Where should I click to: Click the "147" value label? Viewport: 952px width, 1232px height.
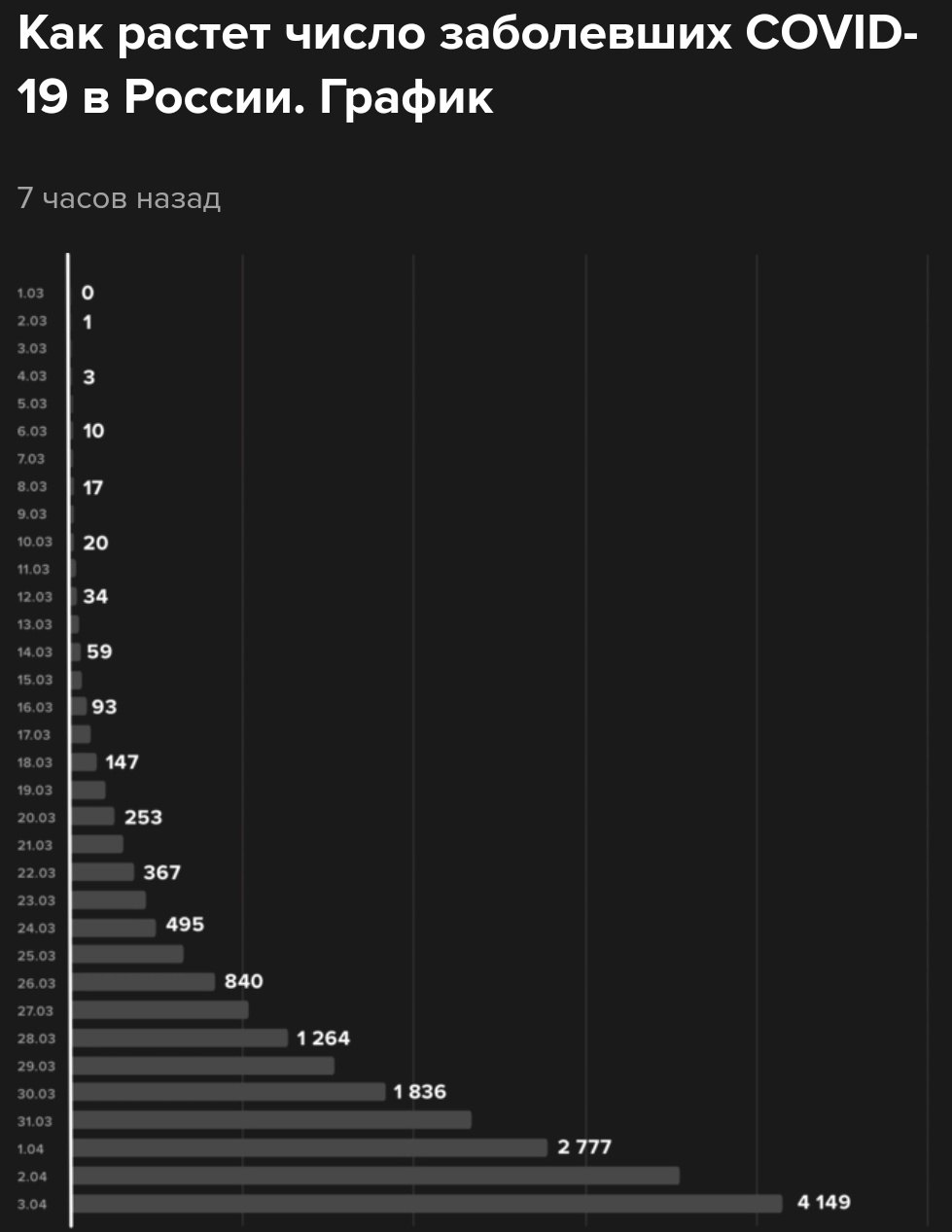point(122,762)
